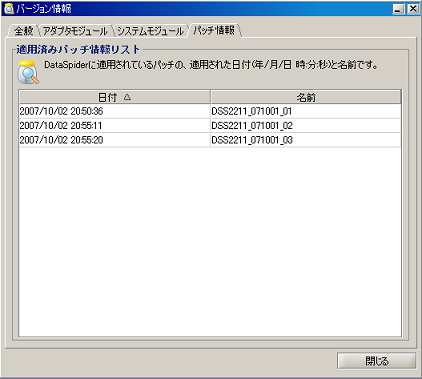Viewport: 422px width, 379px height.
Task: Select patch name DSS2211_071001_01
Action: pyautogui.click(x=306, y=111)
